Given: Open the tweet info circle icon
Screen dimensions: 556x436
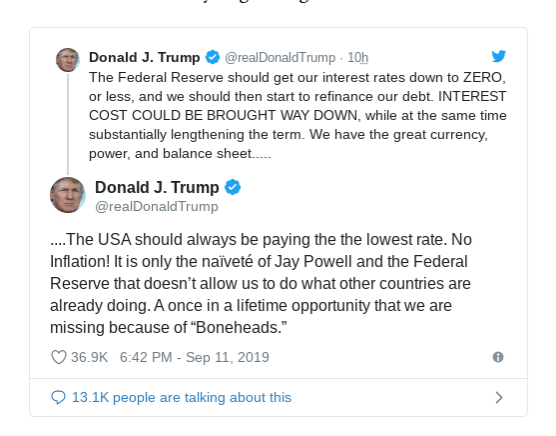Looking at the screenshot, I should tap(498, 357).
